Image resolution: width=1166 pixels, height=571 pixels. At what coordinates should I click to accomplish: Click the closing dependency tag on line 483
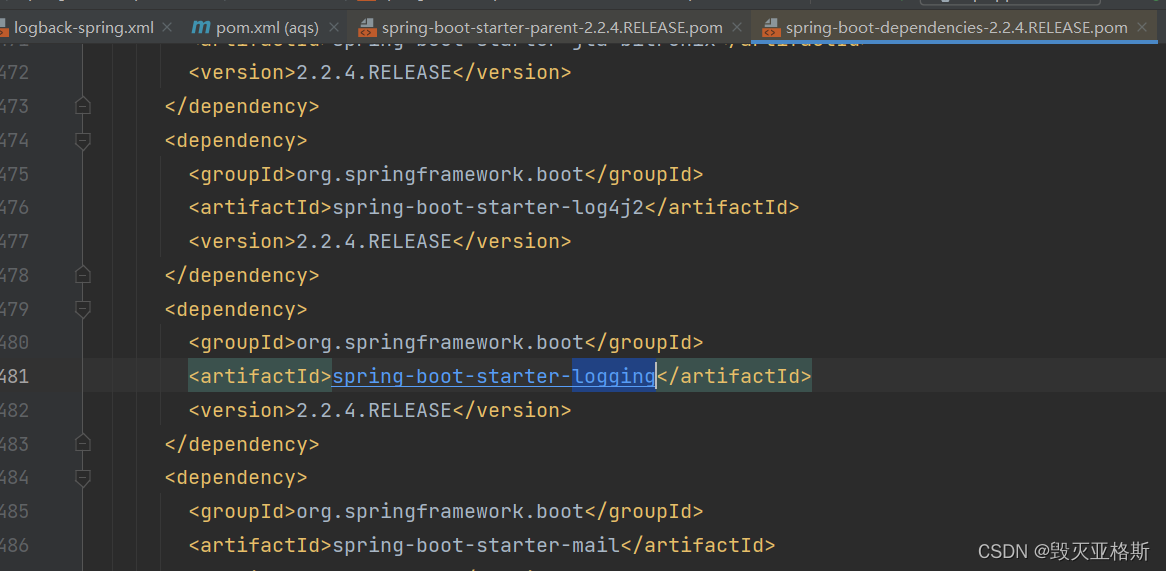pyautogui.click(x=242, y=444)
